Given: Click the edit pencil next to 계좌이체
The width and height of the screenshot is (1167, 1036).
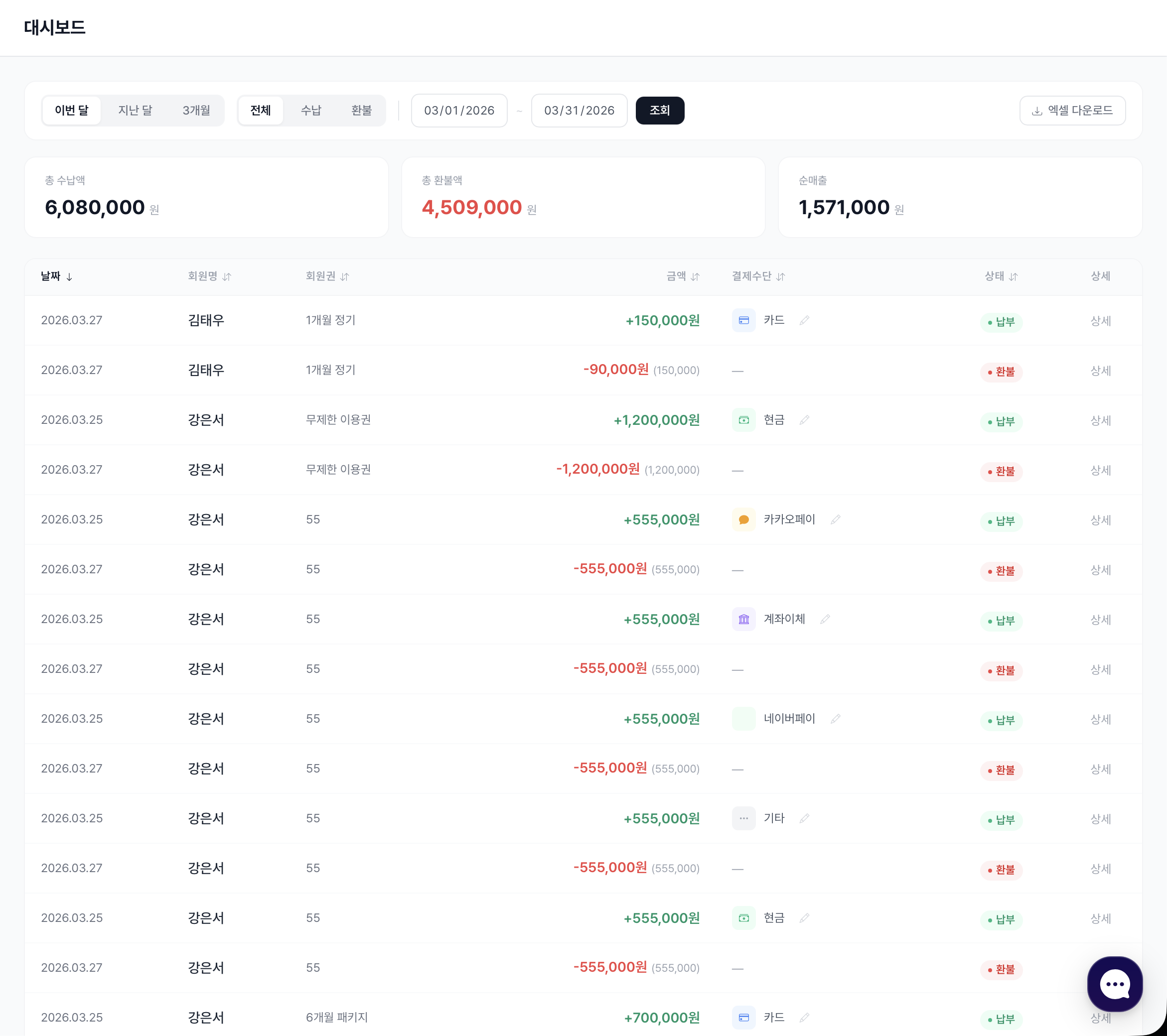Looking at the screenshot, I should tap(825, 619).
